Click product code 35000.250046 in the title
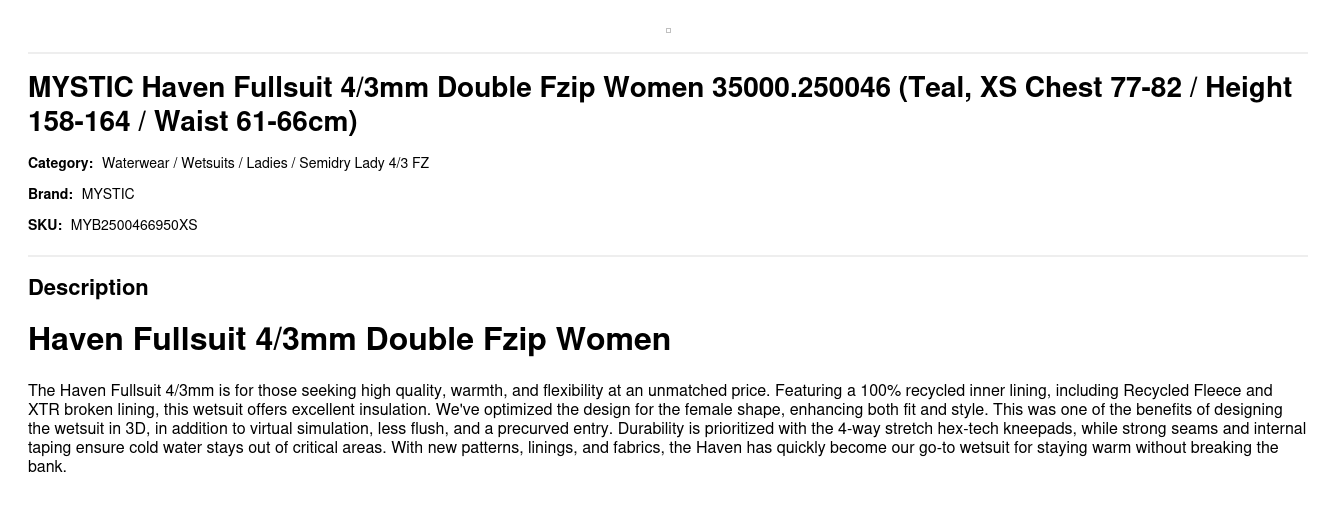Screen dimensions: 1328x506 coord(800,88)
